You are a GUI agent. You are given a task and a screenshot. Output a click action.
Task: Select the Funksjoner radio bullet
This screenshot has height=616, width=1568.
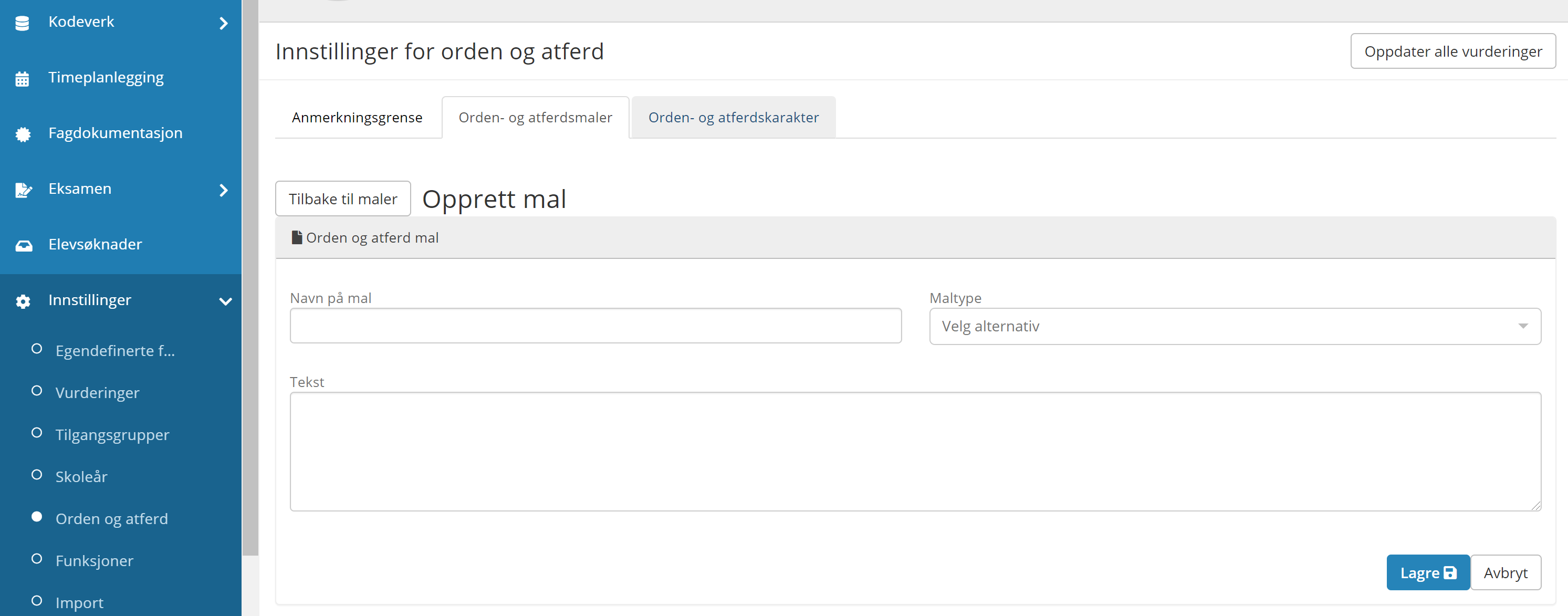click(x=37, y=559)
